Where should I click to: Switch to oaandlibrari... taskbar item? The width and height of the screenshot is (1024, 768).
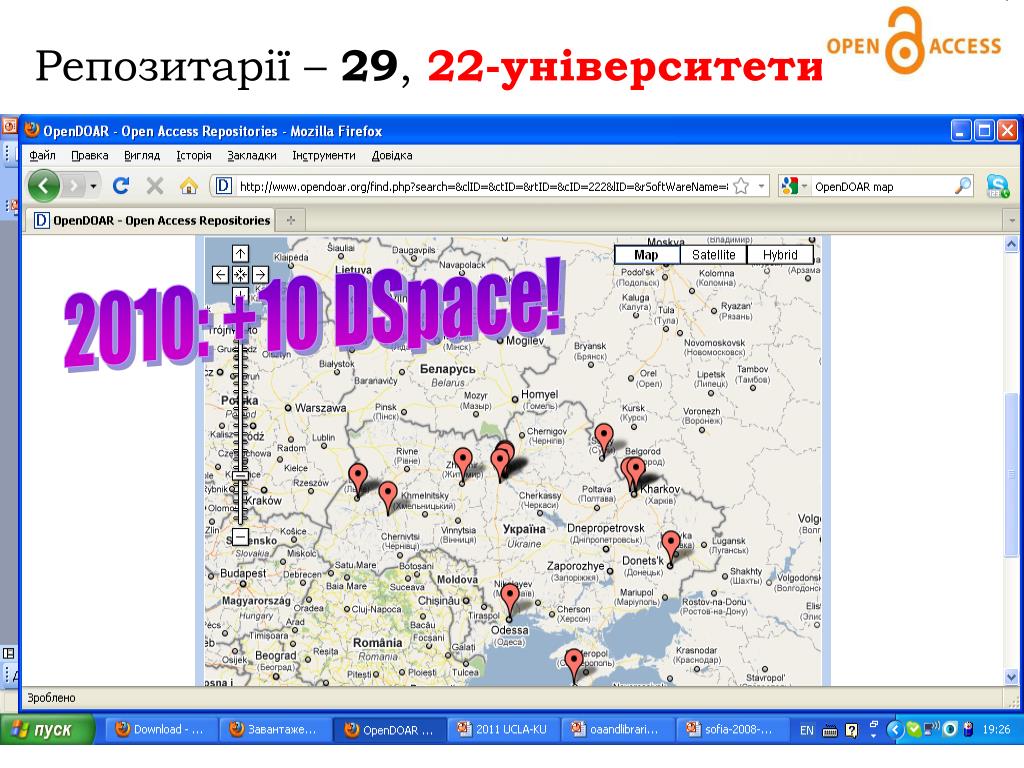coord(616,729)
